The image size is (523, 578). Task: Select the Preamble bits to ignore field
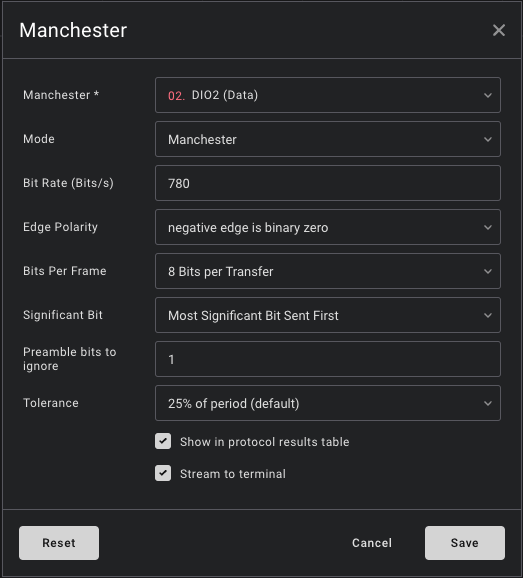(328, 359)
